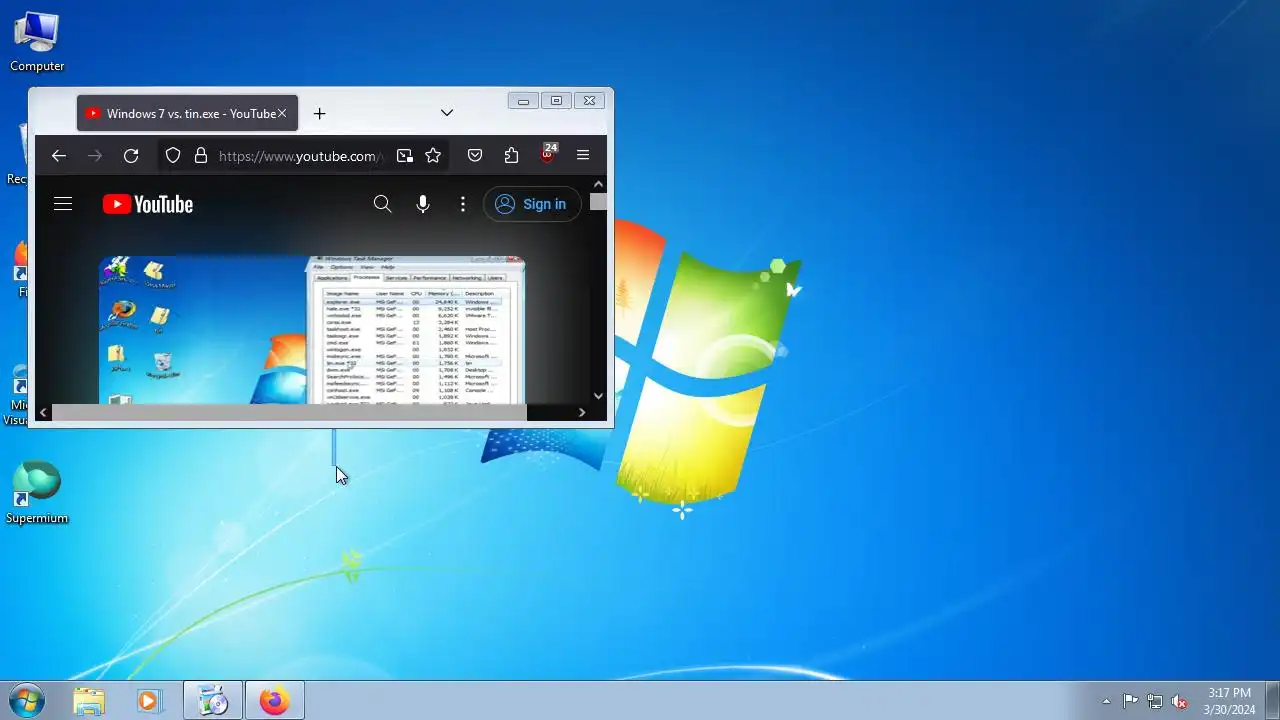Image resolution: width=1280 pixels, height=720 pixels.
Task: Open Windows Explorer from the taskbar
Action: [89, 701]
